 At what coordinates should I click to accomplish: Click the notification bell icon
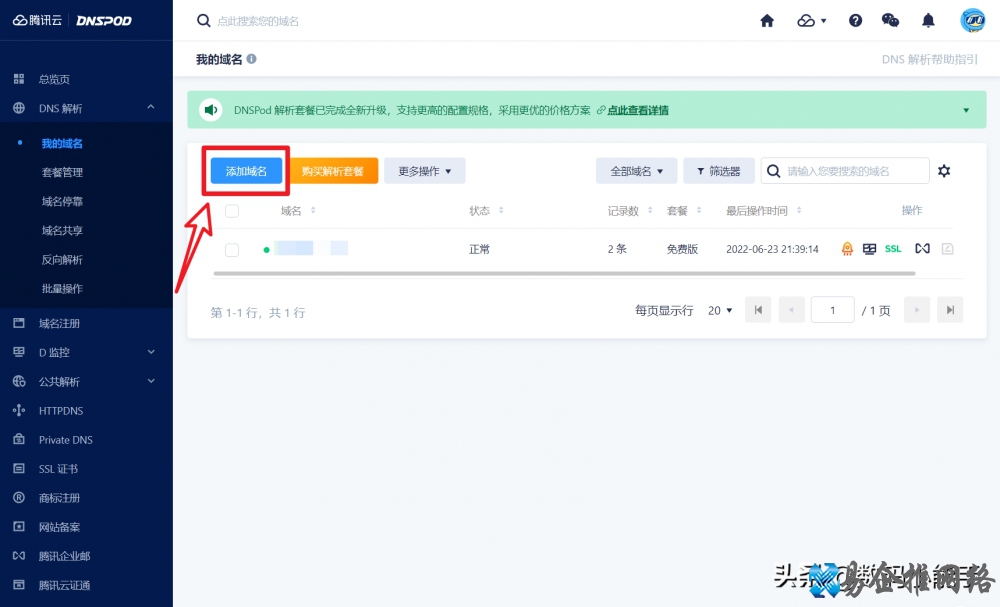(927, 20)
